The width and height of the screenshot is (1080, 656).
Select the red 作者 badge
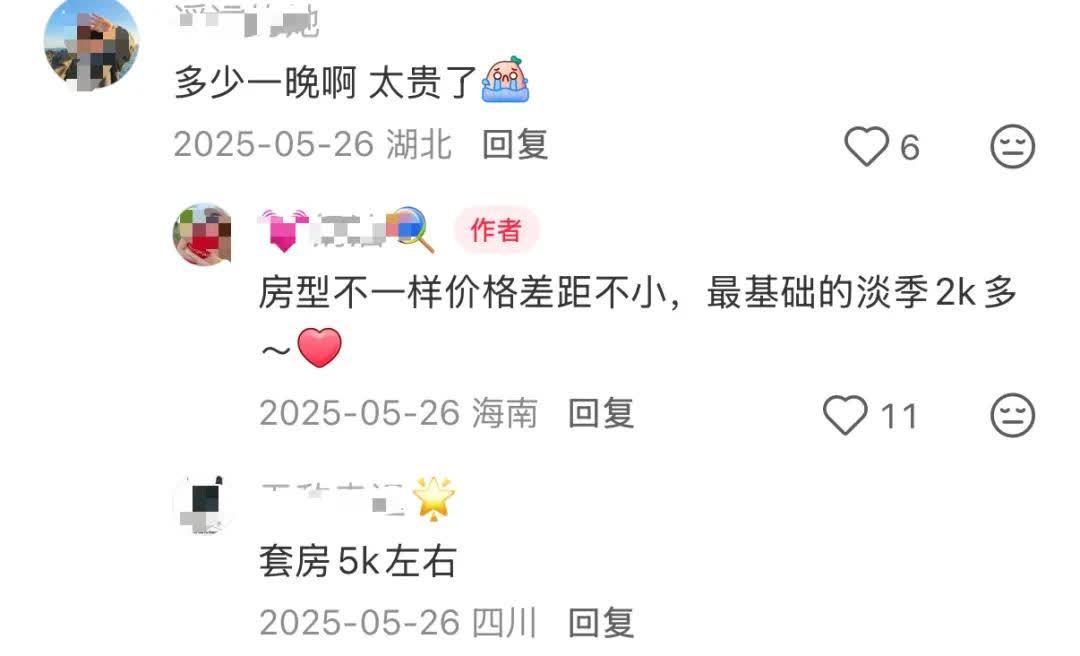point(496,230)
